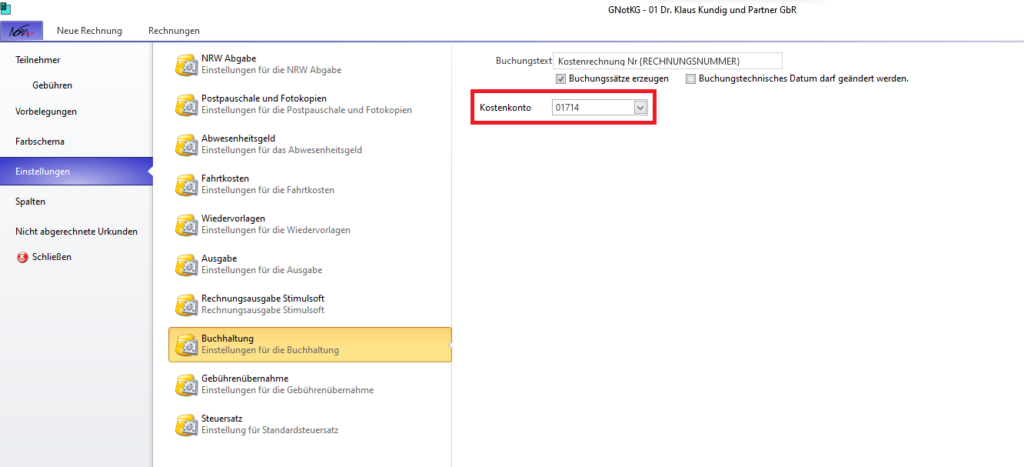Image resolution: width=1024 pixels, height=467 pixels.
Task: Switch to the Neue Rechnung tab
Action: click(x=89, y=31)
